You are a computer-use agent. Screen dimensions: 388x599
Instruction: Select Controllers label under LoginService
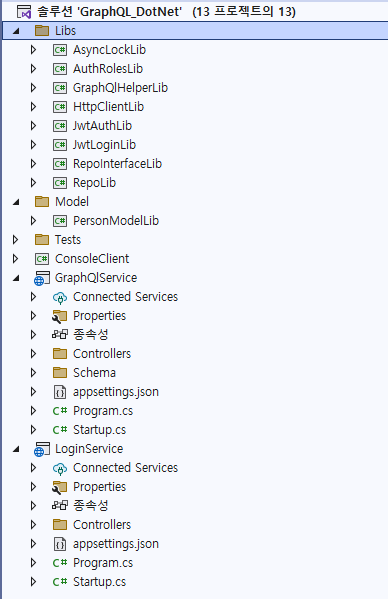click(102, 525)
